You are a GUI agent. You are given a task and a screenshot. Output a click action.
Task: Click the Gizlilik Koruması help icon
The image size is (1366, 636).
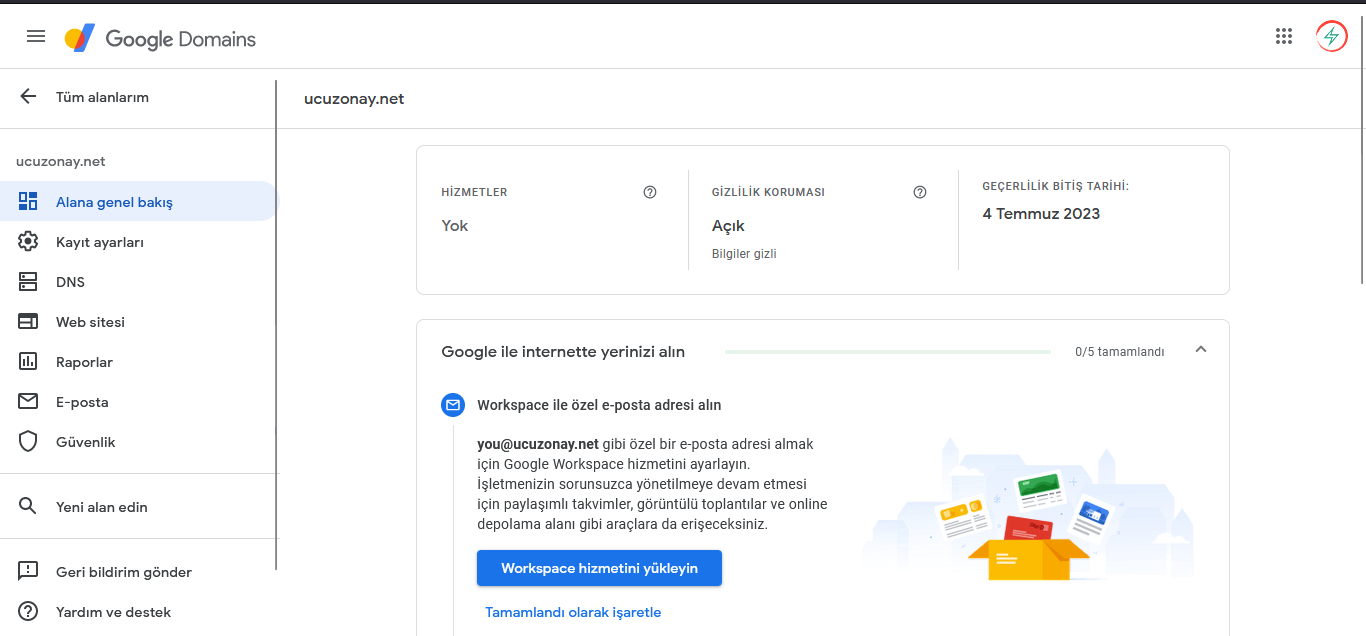920,192
